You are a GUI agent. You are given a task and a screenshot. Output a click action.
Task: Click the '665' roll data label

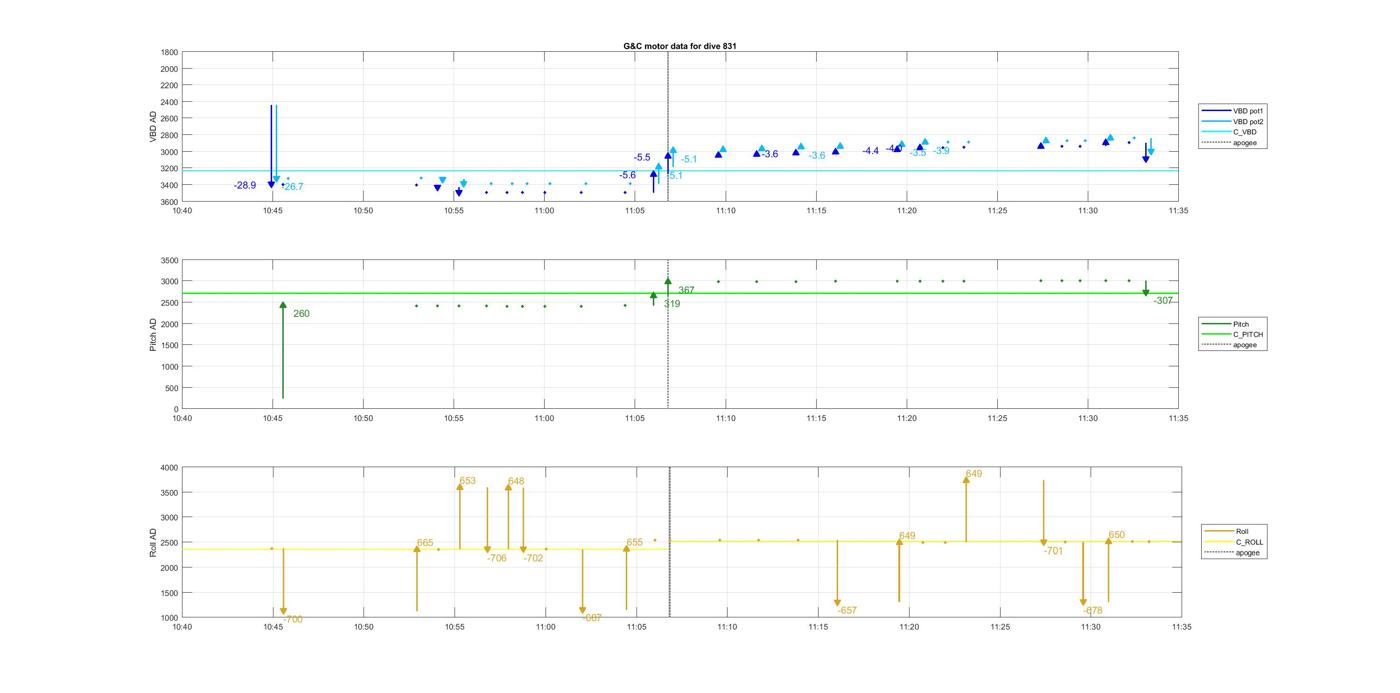(425, 543)
